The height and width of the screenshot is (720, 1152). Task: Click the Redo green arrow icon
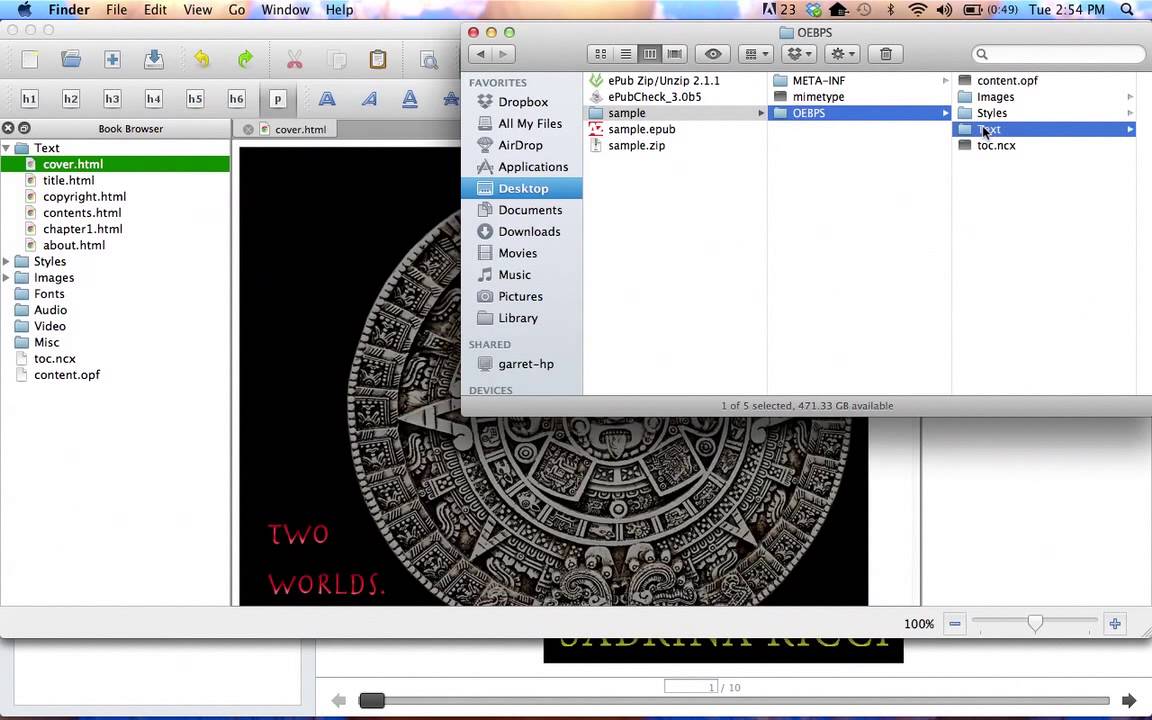[x=245, y=60]
